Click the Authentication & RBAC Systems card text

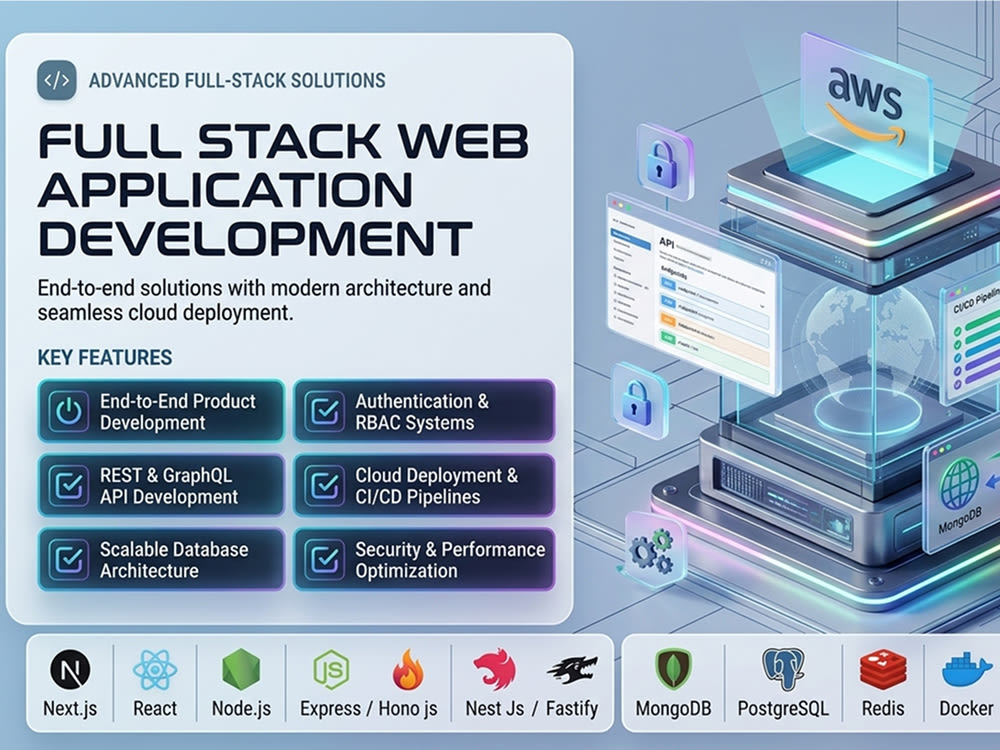[x=422, y=411]
